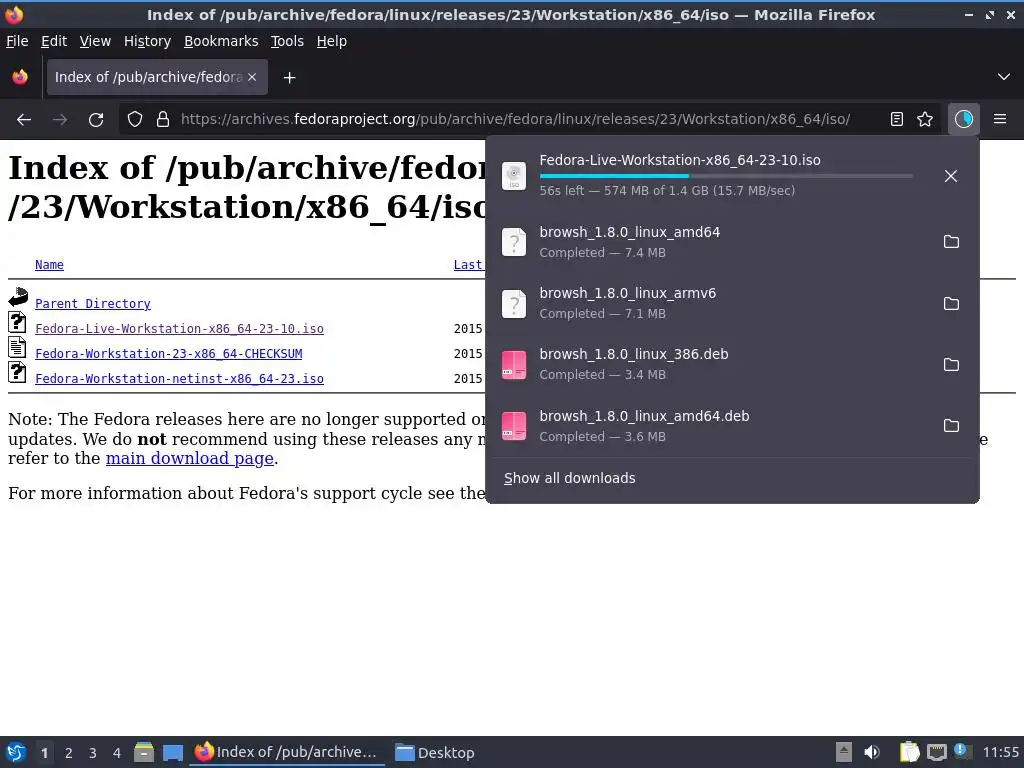
Task: Open a new tab with the plus button
Action: point(289,78)
